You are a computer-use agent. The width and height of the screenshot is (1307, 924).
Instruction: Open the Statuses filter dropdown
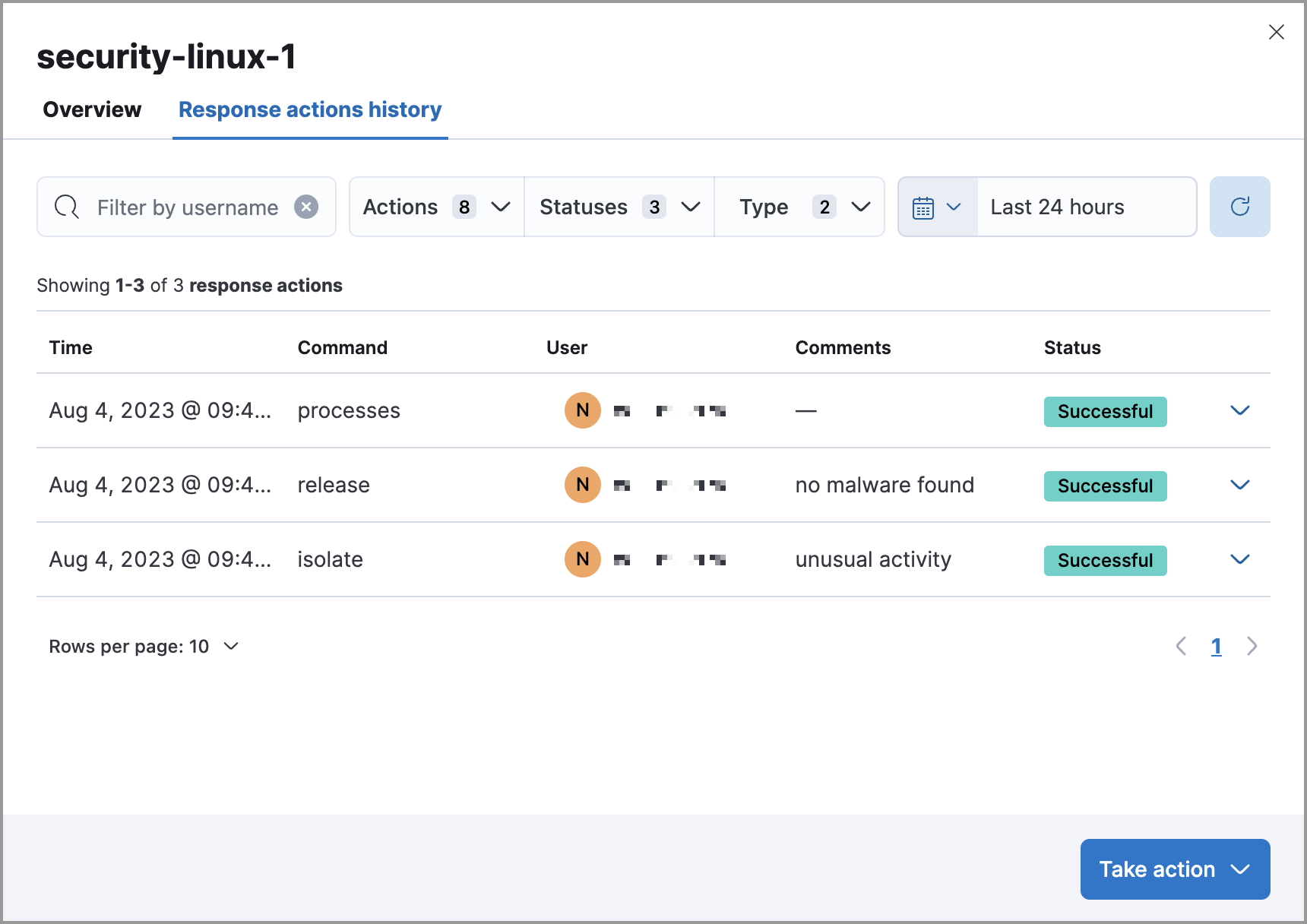tap(618, 207)
